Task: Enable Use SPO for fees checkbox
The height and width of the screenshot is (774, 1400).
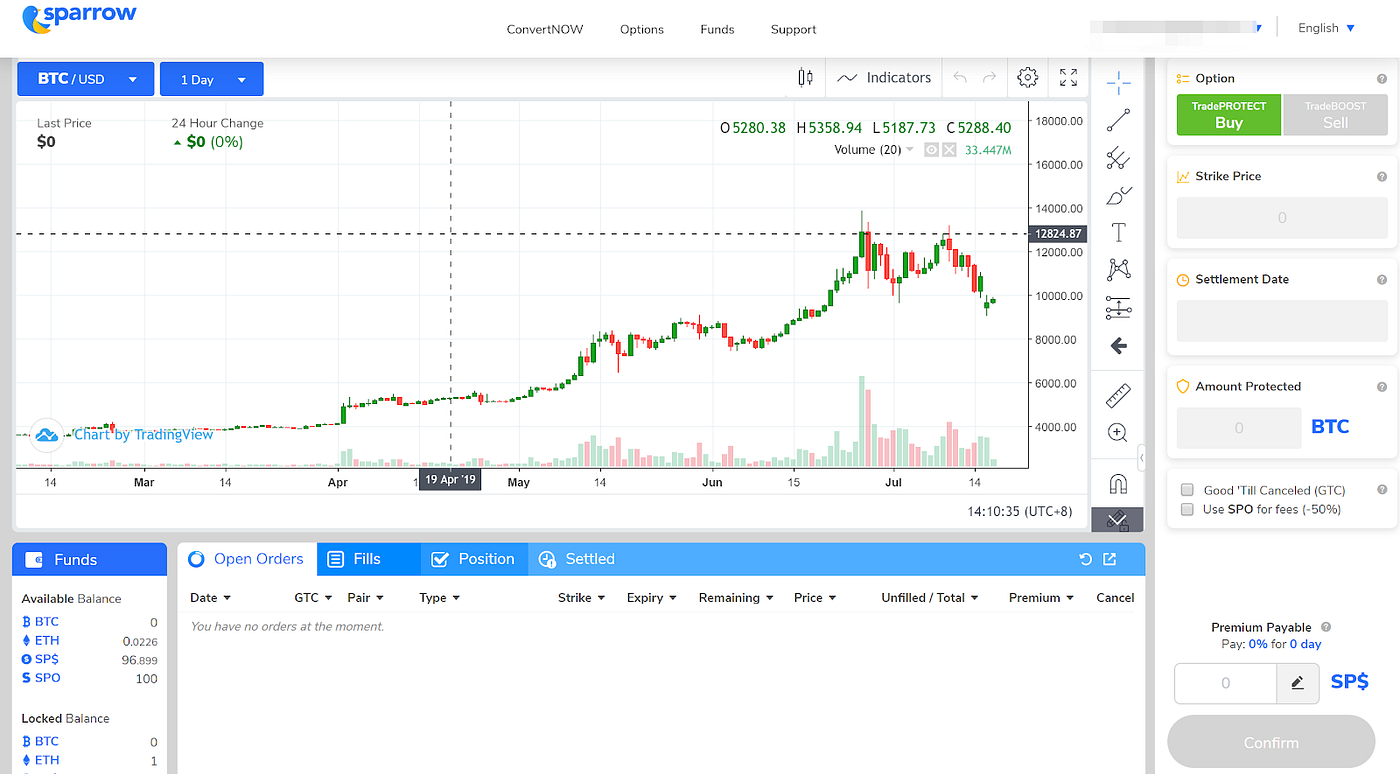Action: pyautogui.click(x=1187, y=509)
